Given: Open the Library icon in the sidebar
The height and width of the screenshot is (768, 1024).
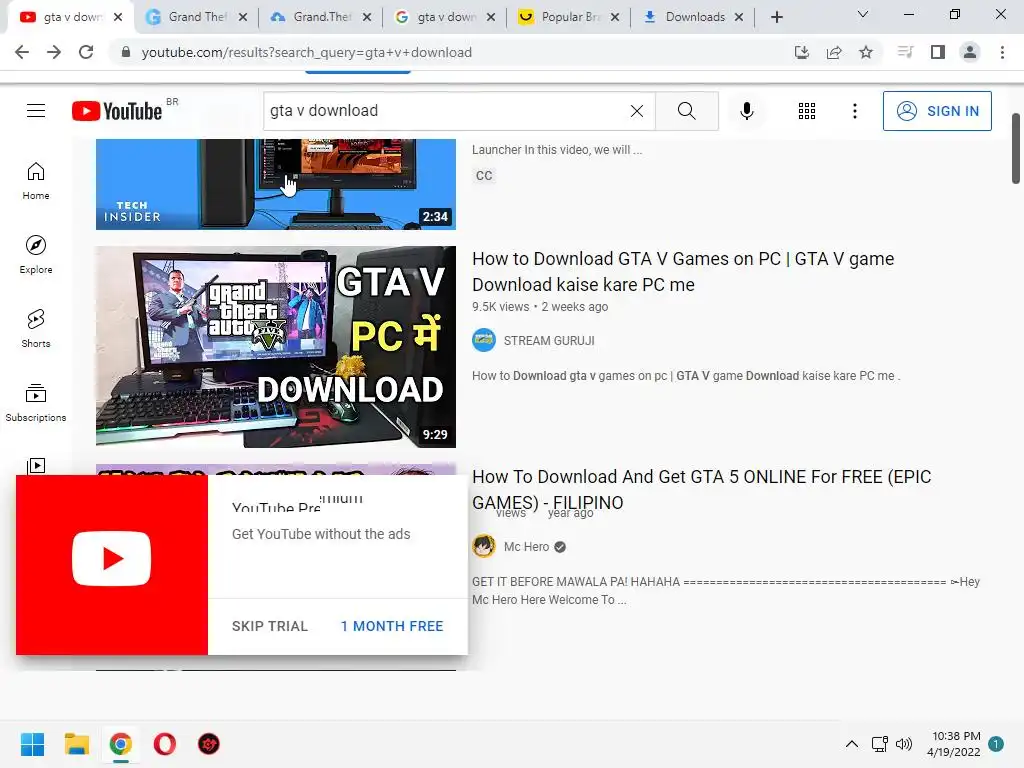Looking at the screenshot, I should 36,466.
